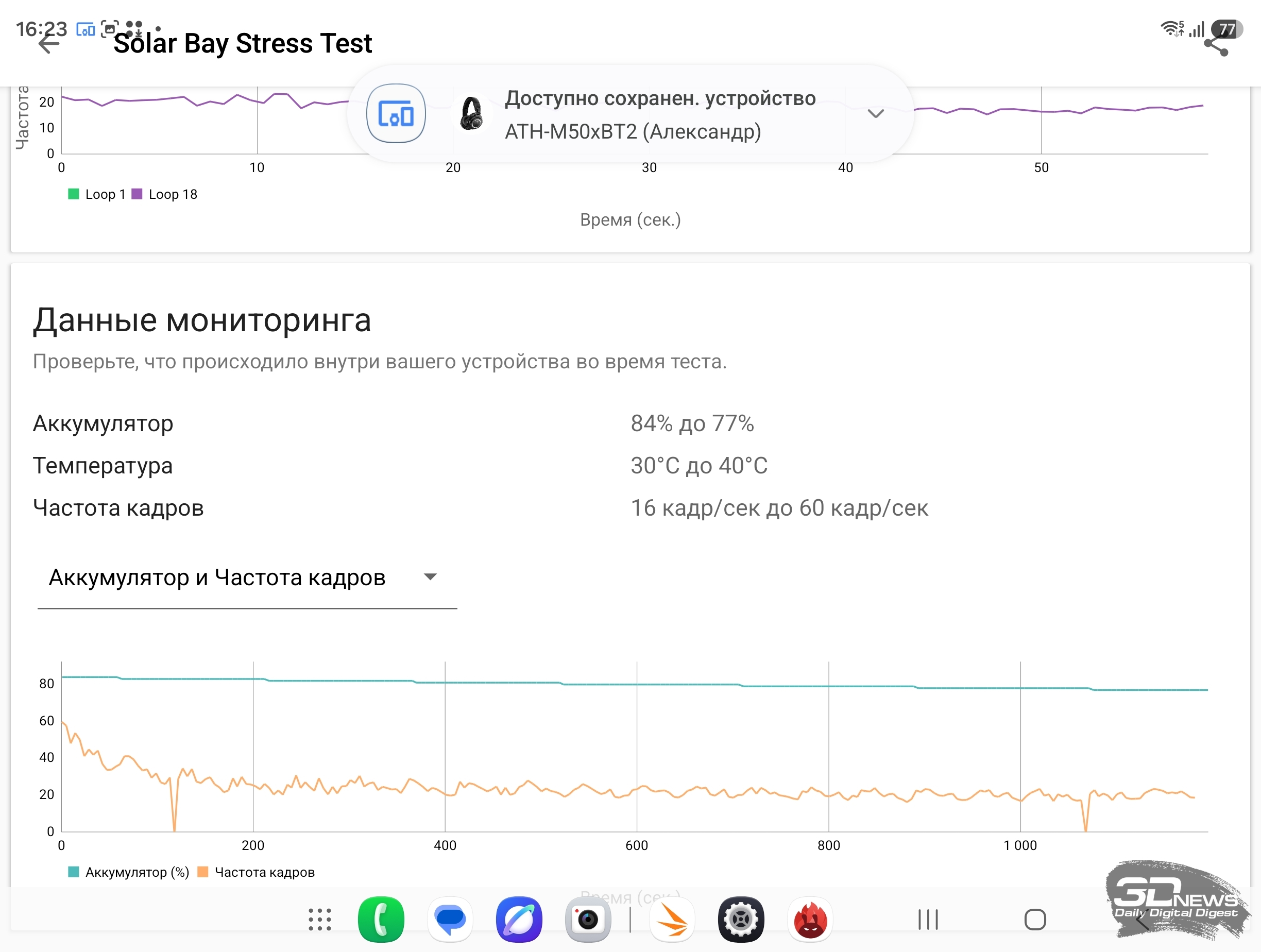Launch the Samsung Internet browser
This screenshot has width=1261, height=952.
click(x=519, y=920)
